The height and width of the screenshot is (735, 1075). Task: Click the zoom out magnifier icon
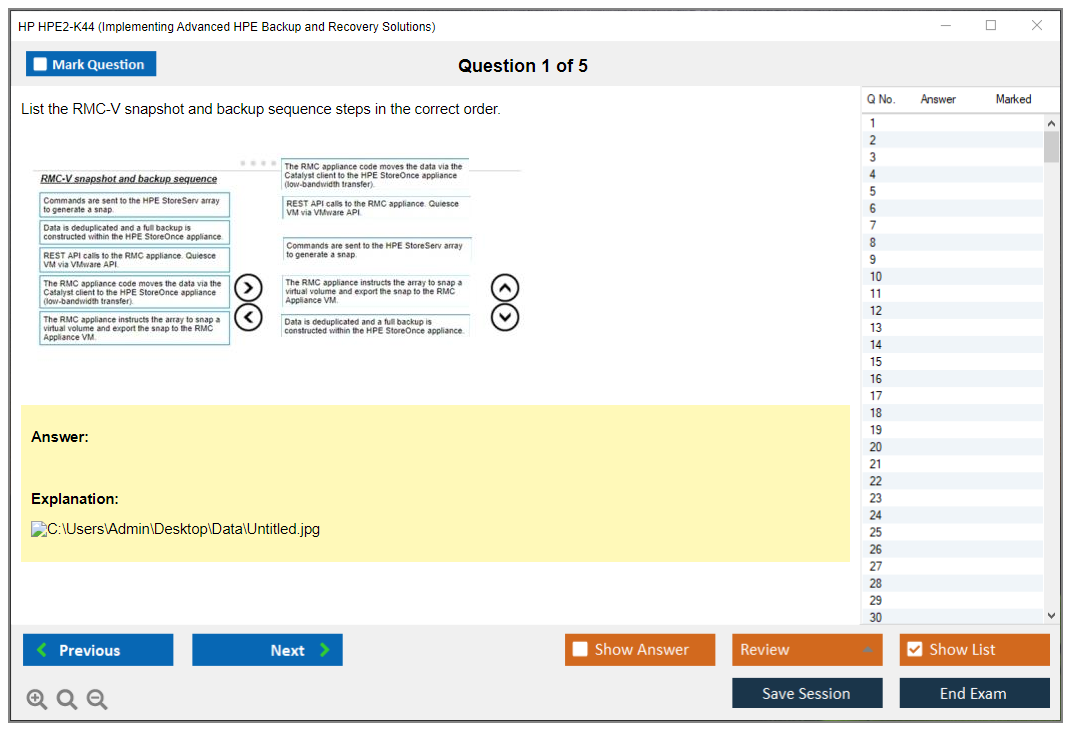(x=97, y=700)
